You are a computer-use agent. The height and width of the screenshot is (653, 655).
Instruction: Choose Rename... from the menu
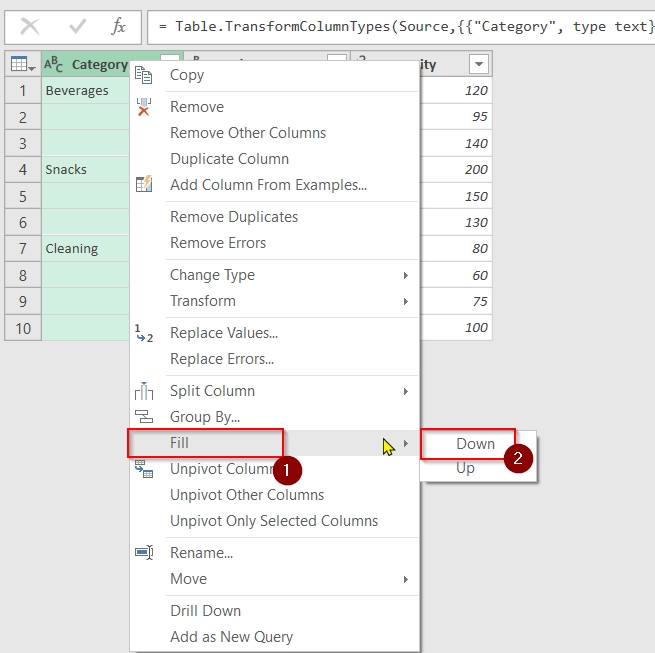pyautogui.click(x=201, y=553)
